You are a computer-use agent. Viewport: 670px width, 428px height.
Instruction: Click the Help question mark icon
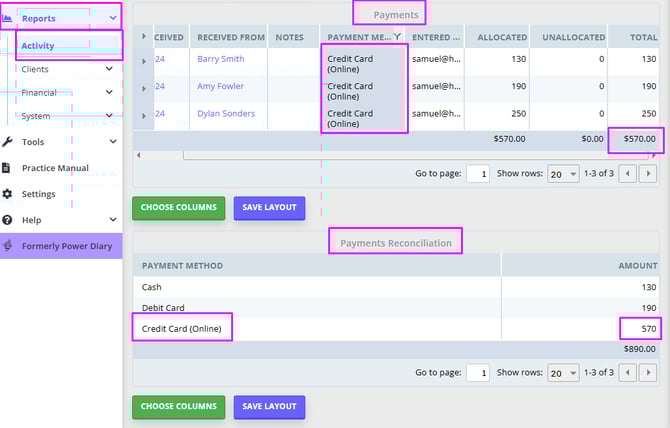coord(8,220)
